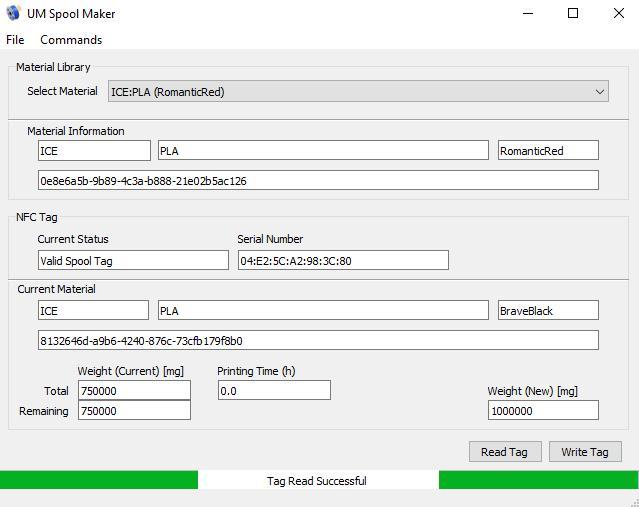Click the material GUID field starting 0e8e6a5b
The width and height of the screenshot is (639, 507).
click(318, 180)
